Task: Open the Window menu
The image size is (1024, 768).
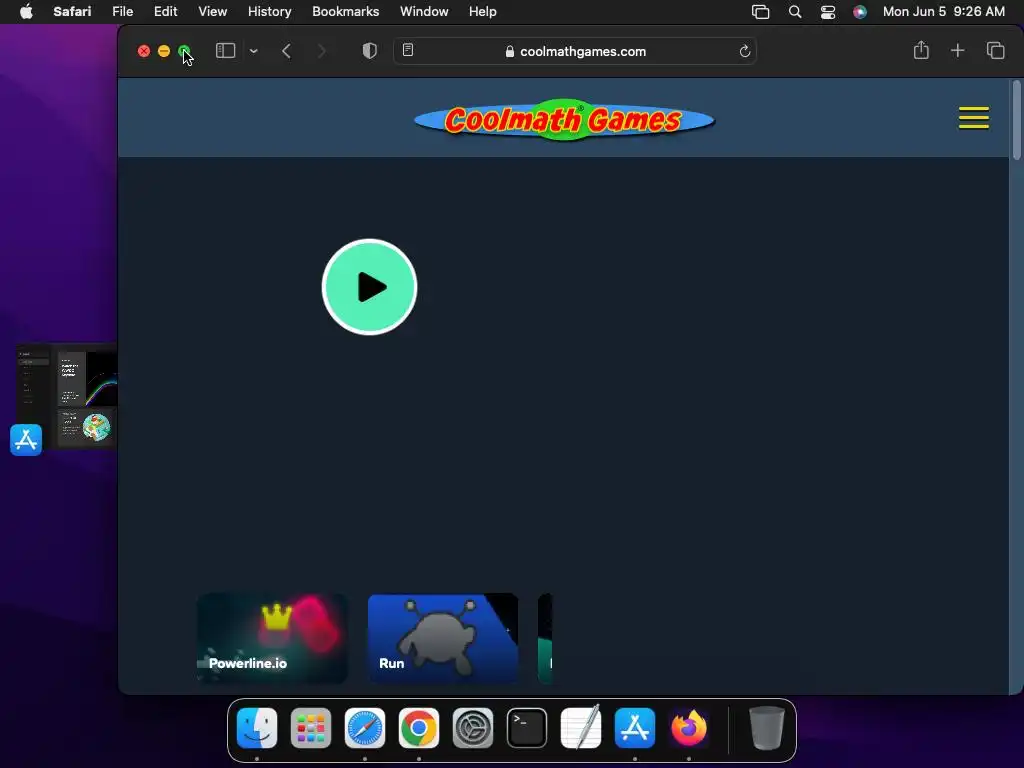Action: [424, 12]
